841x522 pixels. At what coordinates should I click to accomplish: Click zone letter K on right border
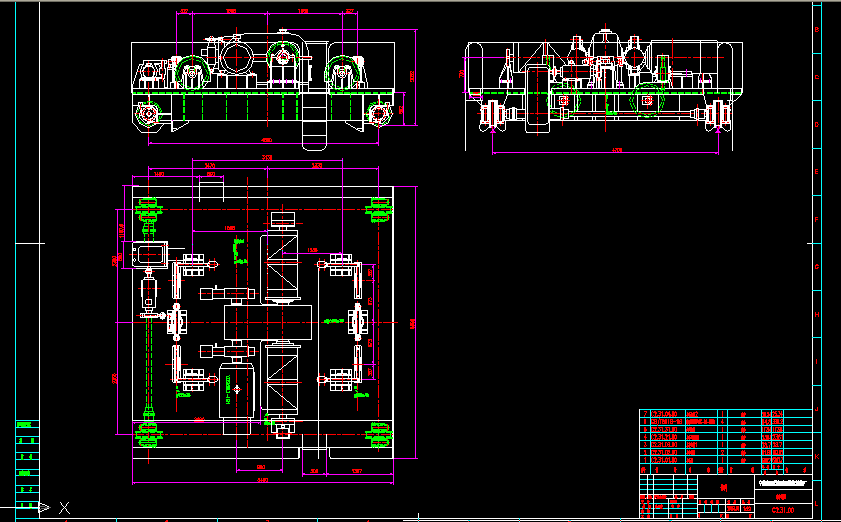click(x=817, y=456)
